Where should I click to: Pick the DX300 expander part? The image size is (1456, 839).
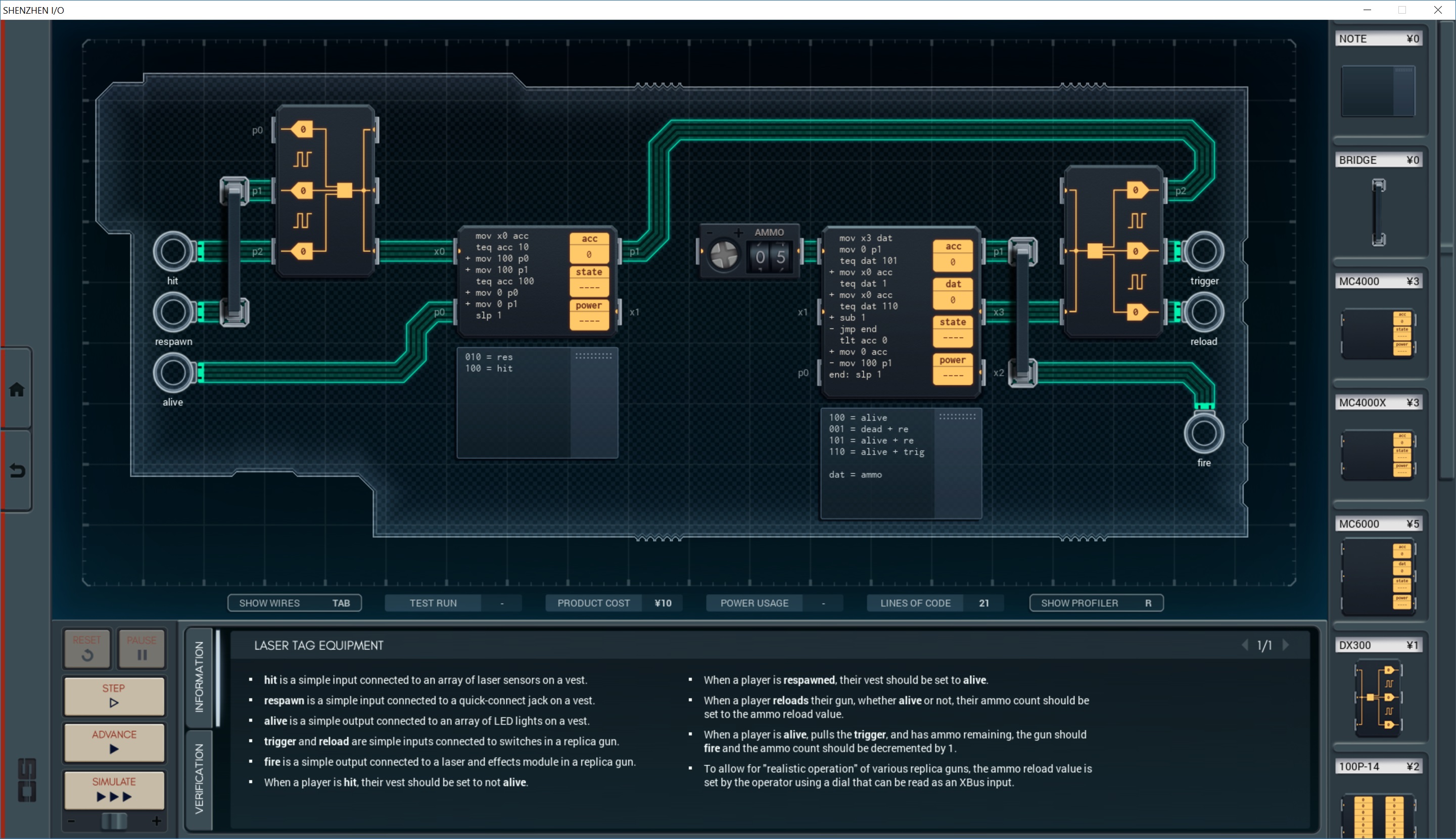[1378, 698]
